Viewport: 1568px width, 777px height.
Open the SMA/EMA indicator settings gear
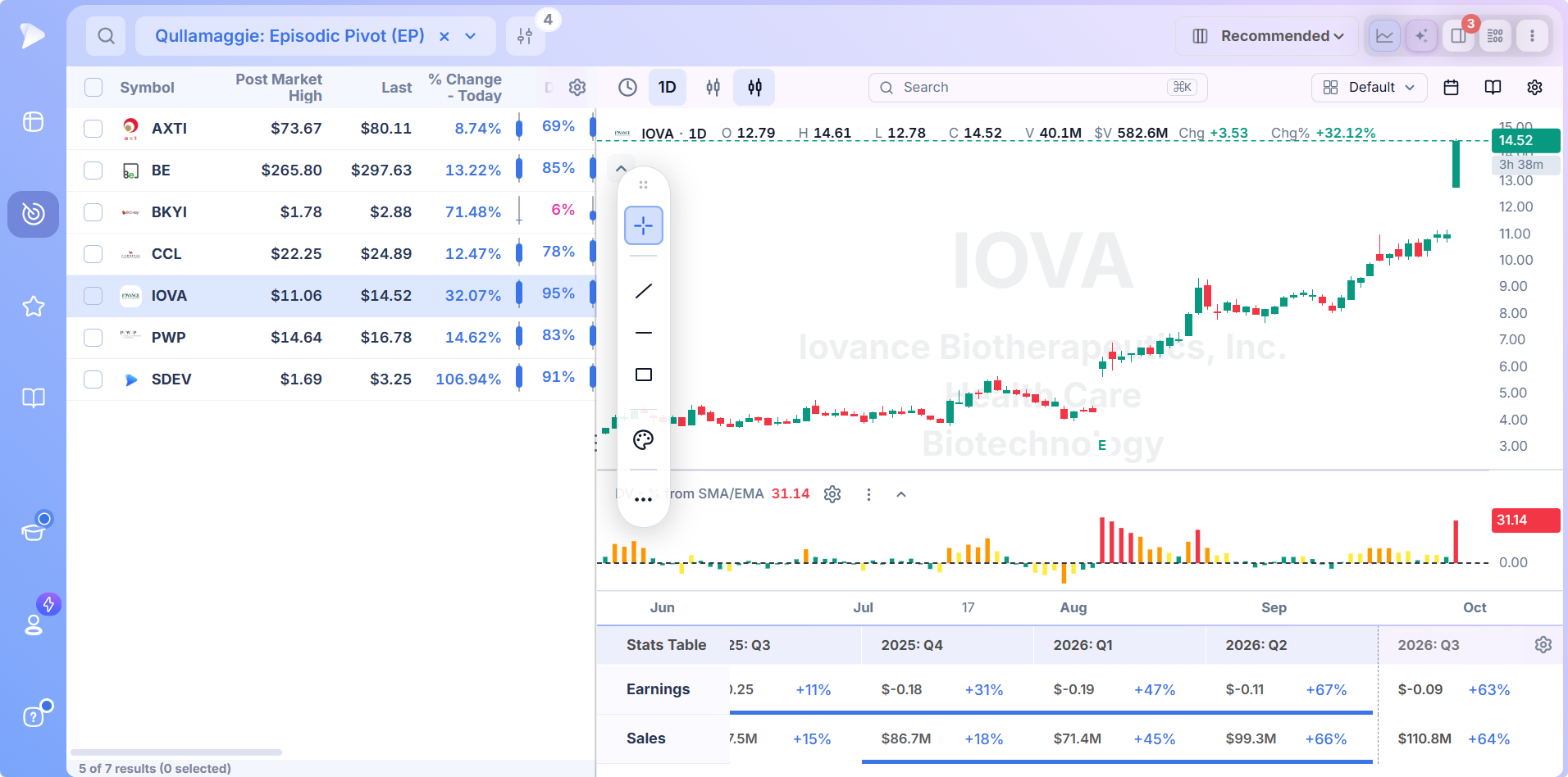pos(832,494)
